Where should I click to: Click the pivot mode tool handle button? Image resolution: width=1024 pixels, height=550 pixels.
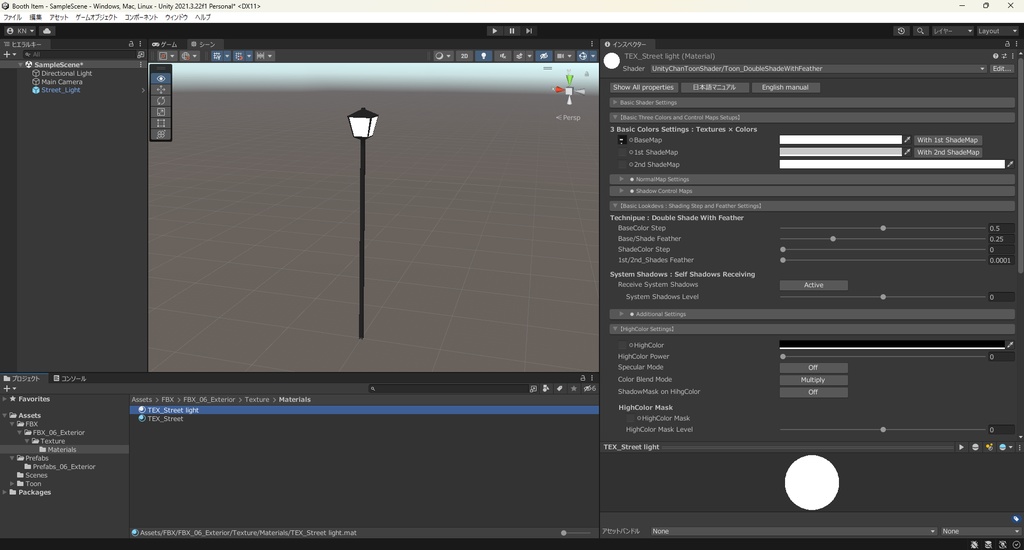167,56
